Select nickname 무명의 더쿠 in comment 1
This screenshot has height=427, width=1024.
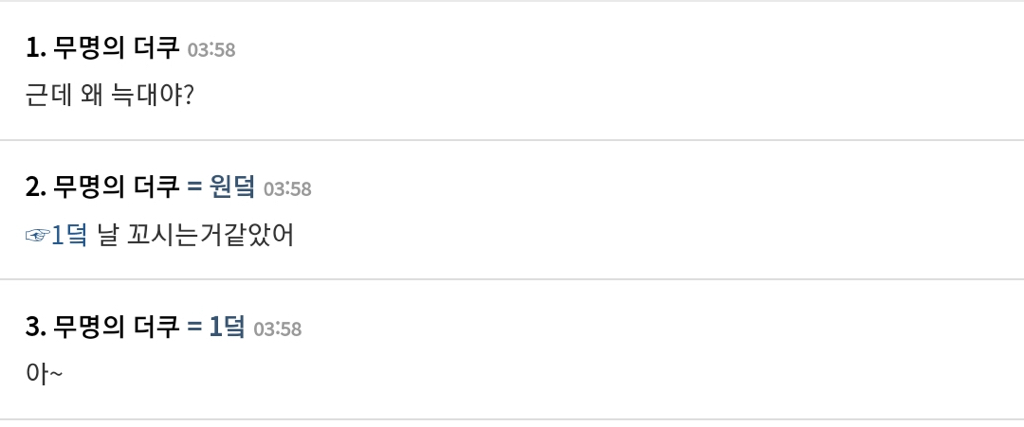pyautogui.click(x=116, y=48)
